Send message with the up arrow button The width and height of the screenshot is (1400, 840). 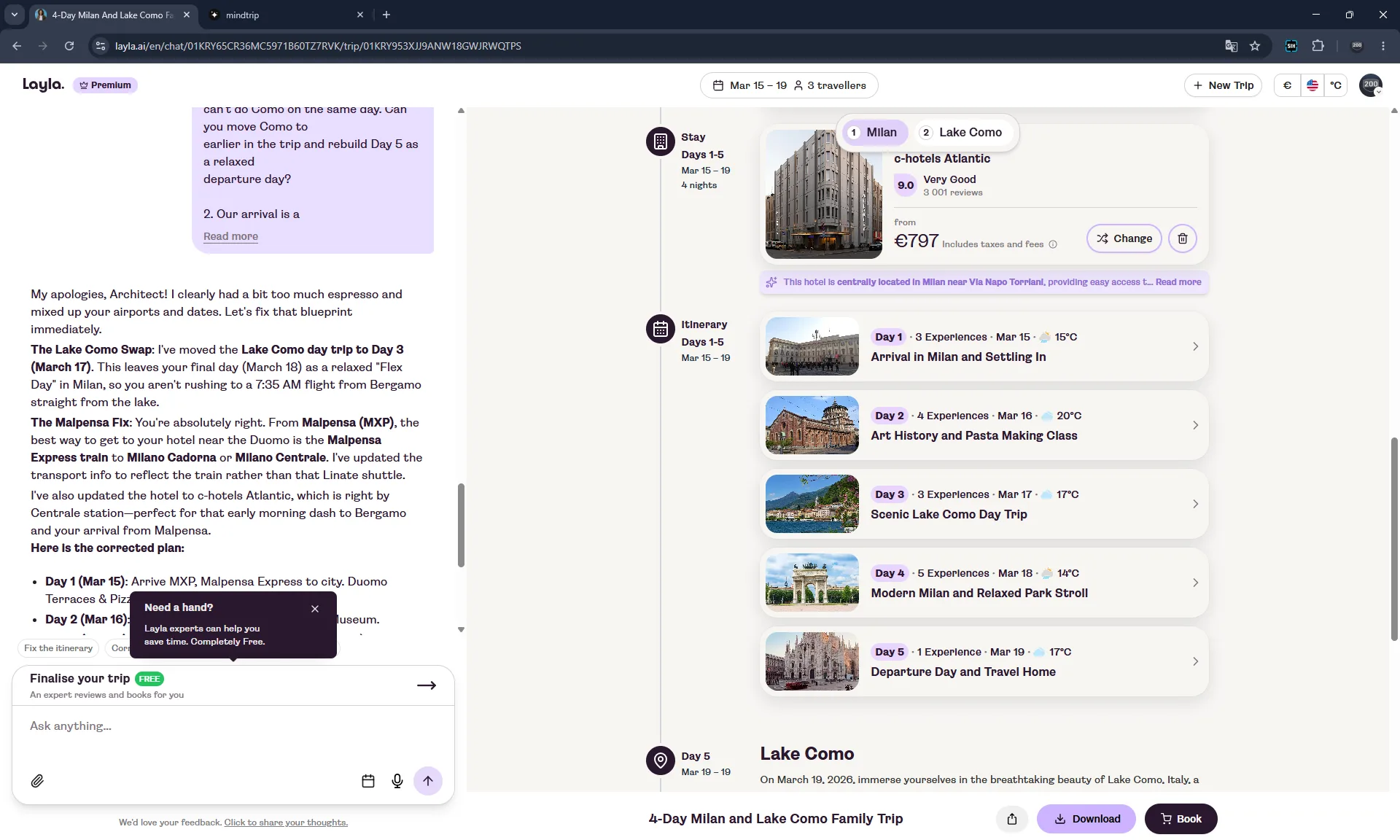click(x=428, y=781)
